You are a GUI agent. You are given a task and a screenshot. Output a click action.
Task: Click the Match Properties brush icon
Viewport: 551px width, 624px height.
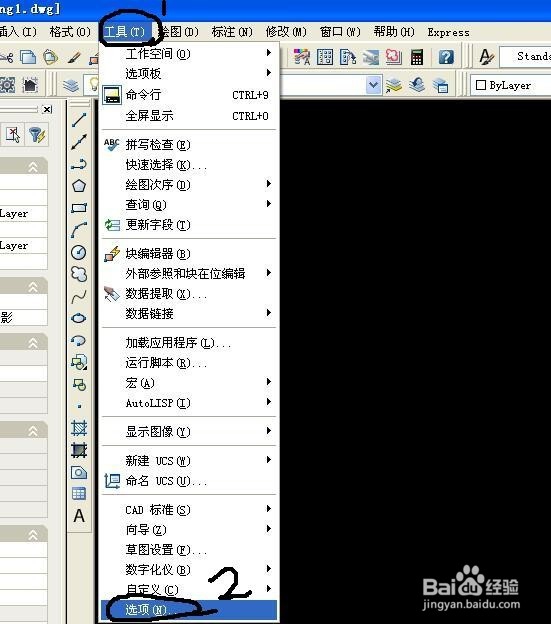pyautogui.click(x=74, y=57)
